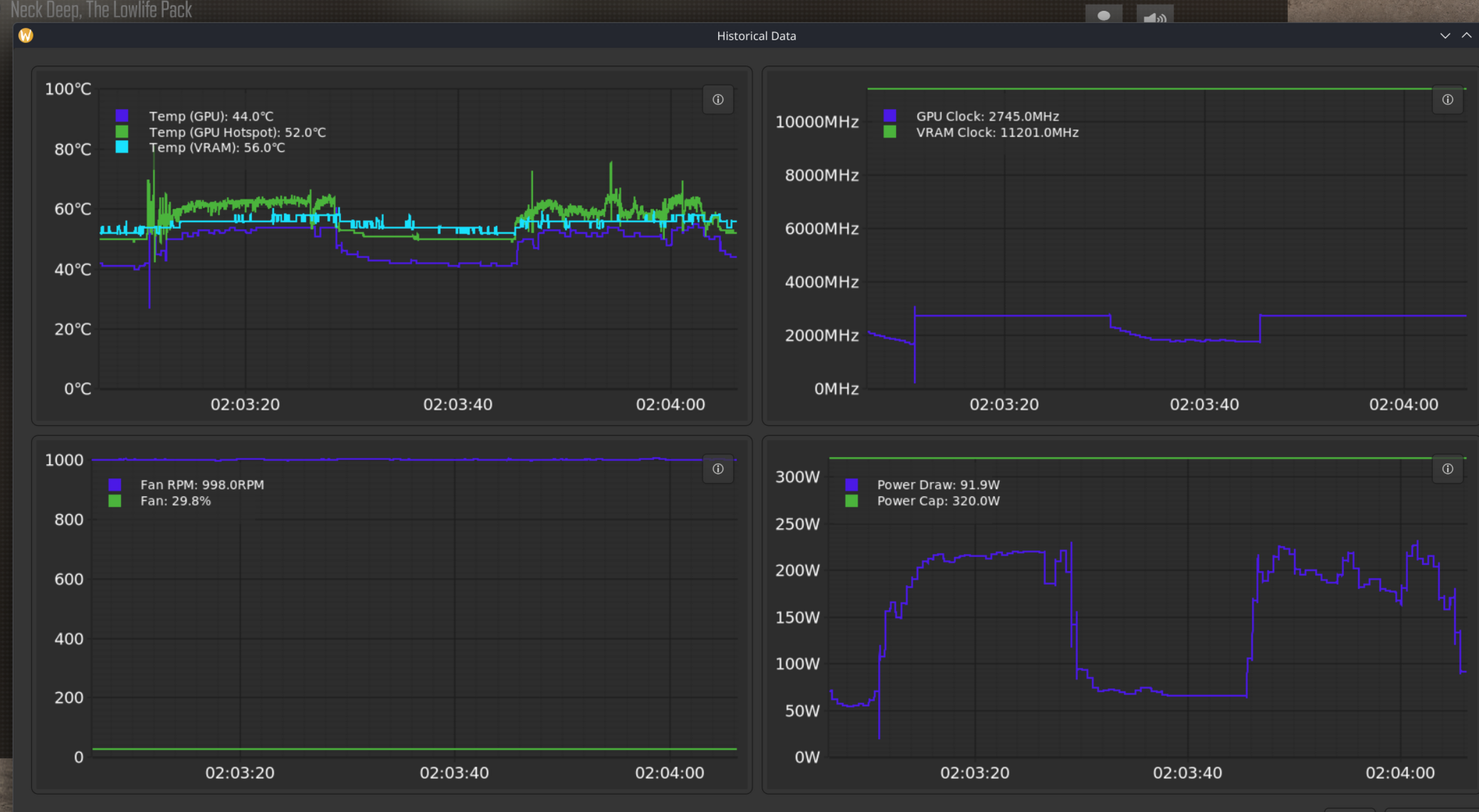The width and height of the screenshot is (1479, 812).
Task: Click the up chevron in the title bar
Action: [1466, 36]
